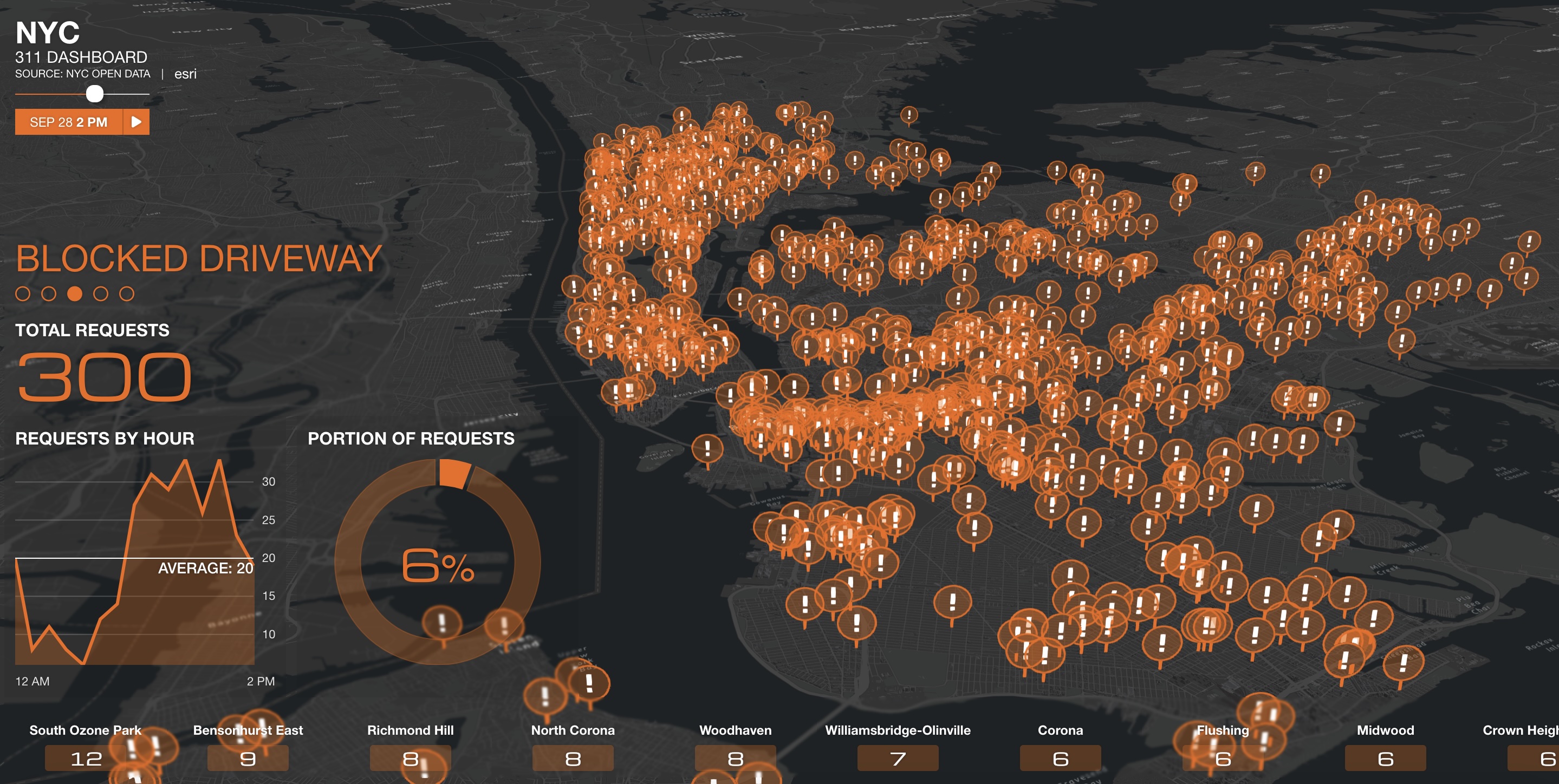Select the second category radio dot
Image resolution: width=1559 pixels, height=784 pixels.
pyautogui.click(x=49, y=294)
